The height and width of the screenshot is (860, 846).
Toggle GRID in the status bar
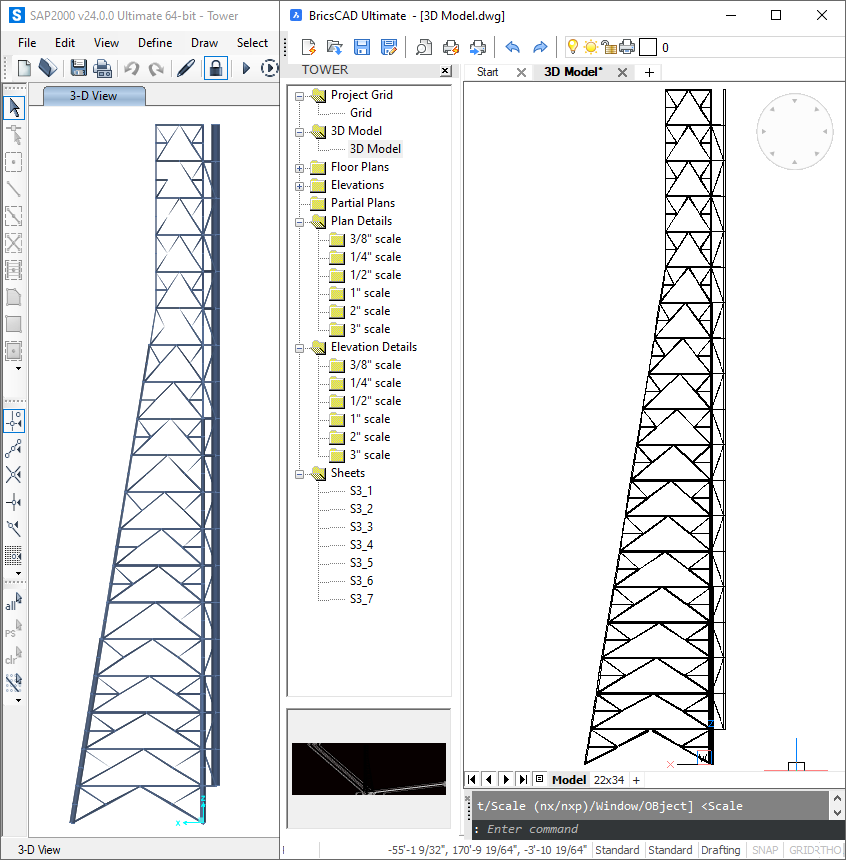[799, 850]
